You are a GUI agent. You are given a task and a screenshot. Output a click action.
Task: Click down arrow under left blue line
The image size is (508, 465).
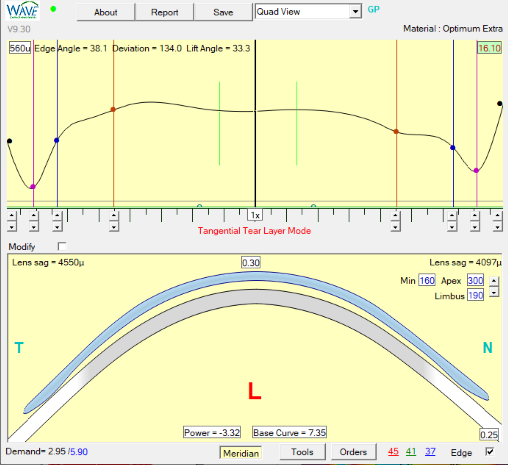click(x=57, y=227)
